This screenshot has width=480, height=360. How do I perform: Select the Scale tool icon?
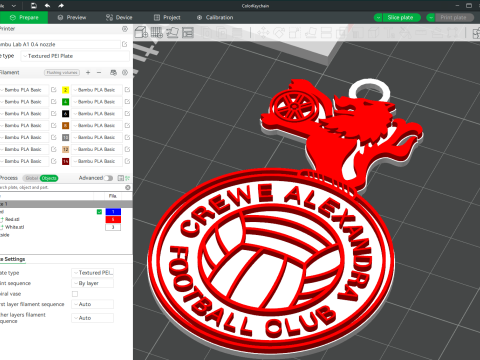(295, 33)
